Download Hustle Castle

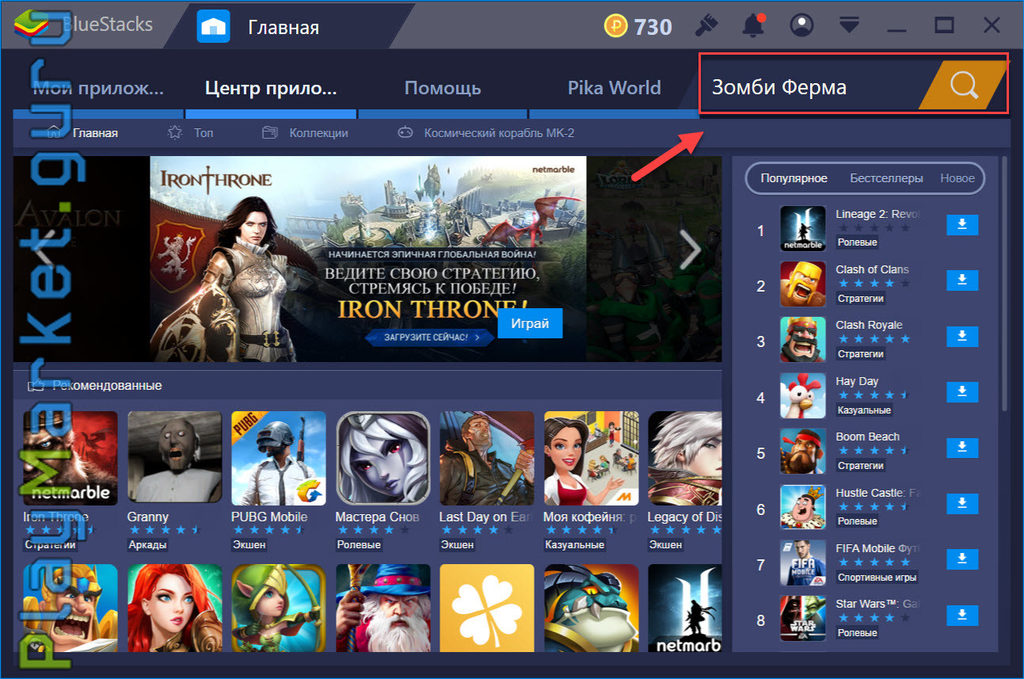pyautogui.click(x=962, y=503)
